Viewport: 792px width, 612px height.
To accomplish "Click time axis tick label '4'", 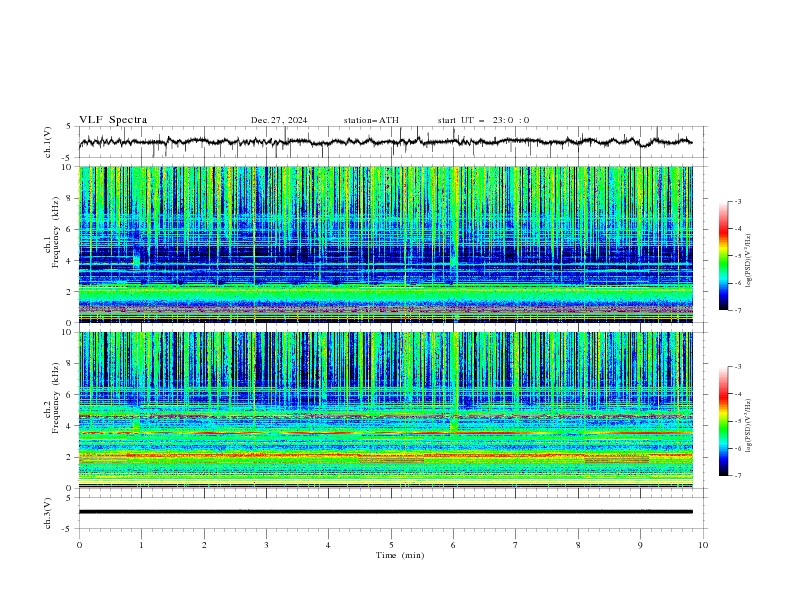I will pyautogui.click(x=328, y=545).
